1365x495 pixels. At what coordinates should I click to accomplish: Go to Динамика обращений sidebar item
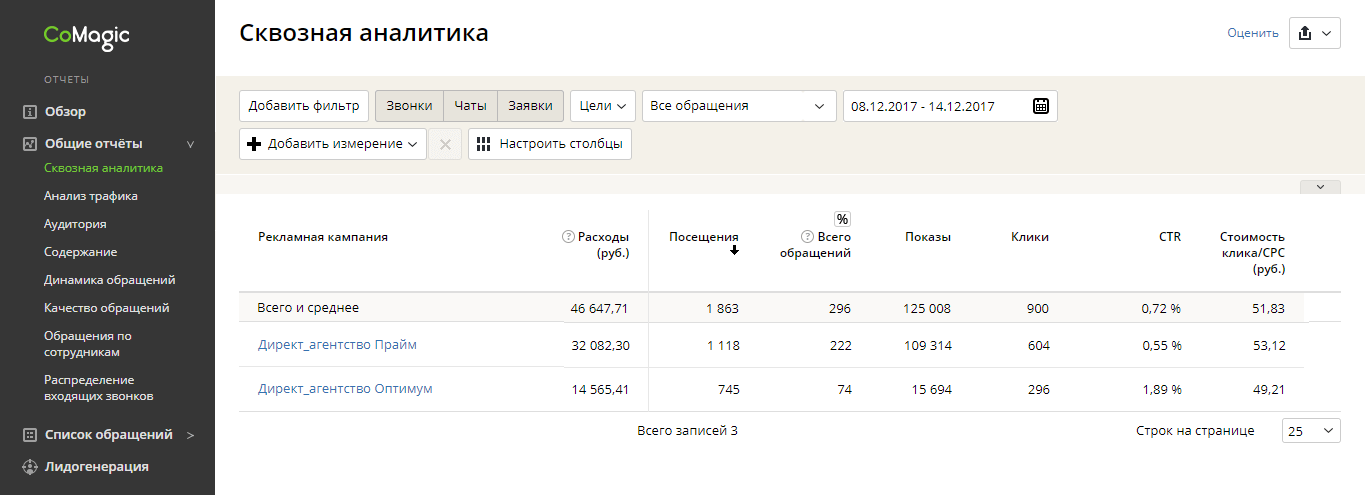tap(110, 280)
